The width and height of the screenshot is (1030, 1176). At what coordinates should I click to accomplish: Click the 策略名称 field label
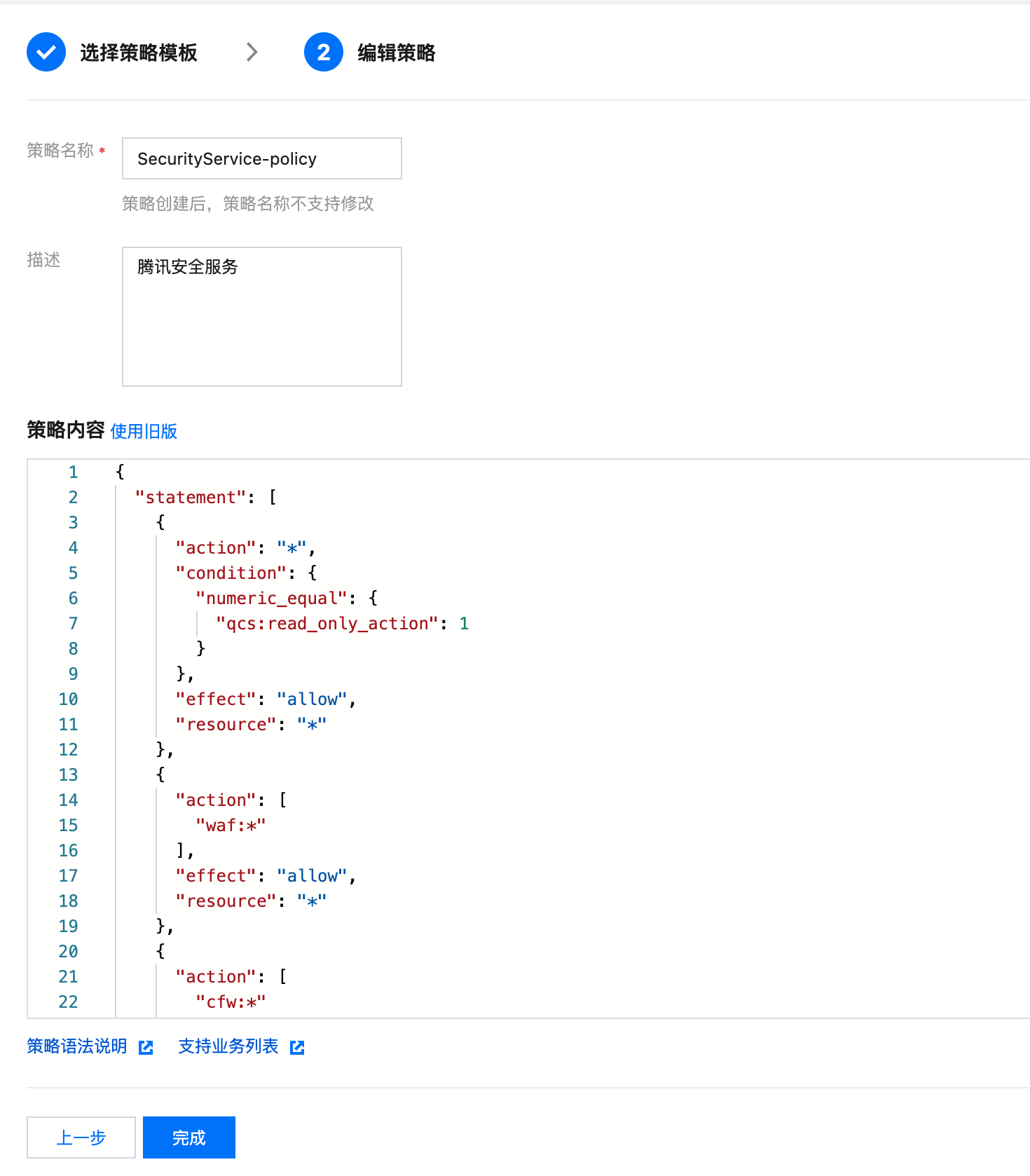[x=60, y=151]
